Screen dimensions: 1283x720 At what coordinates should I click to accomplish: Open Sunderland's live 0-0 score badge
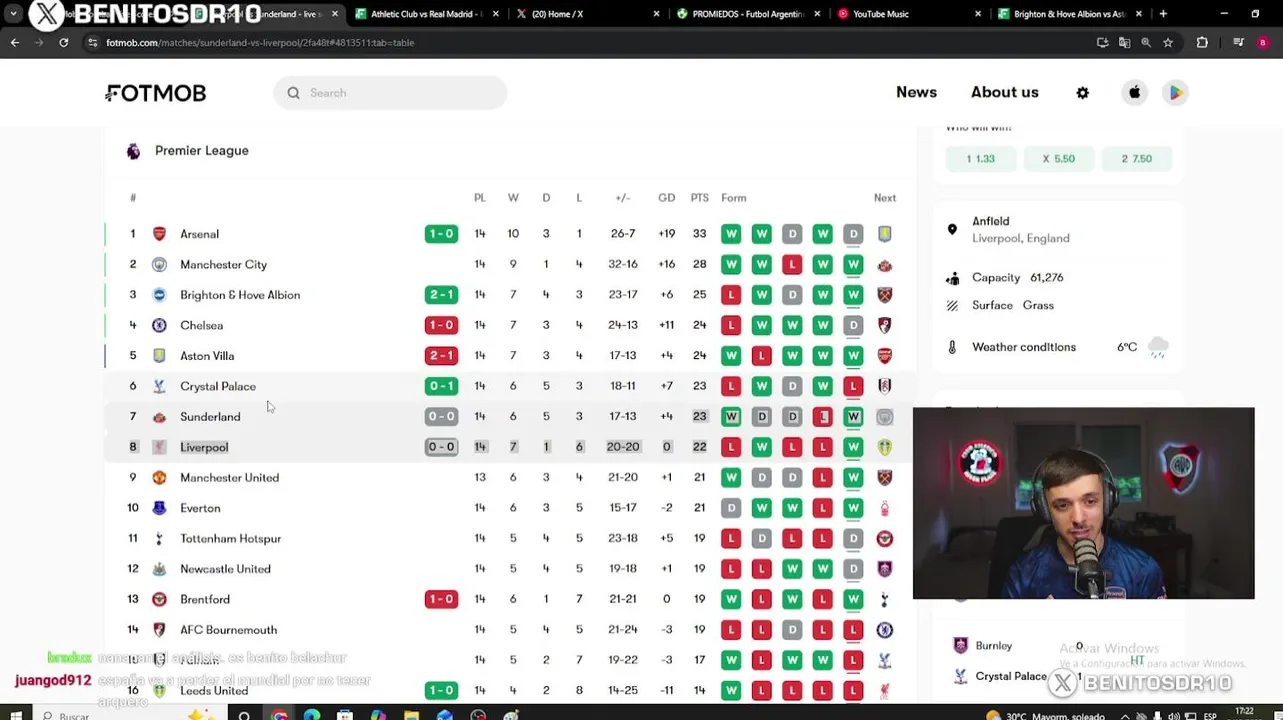point(441,417)
